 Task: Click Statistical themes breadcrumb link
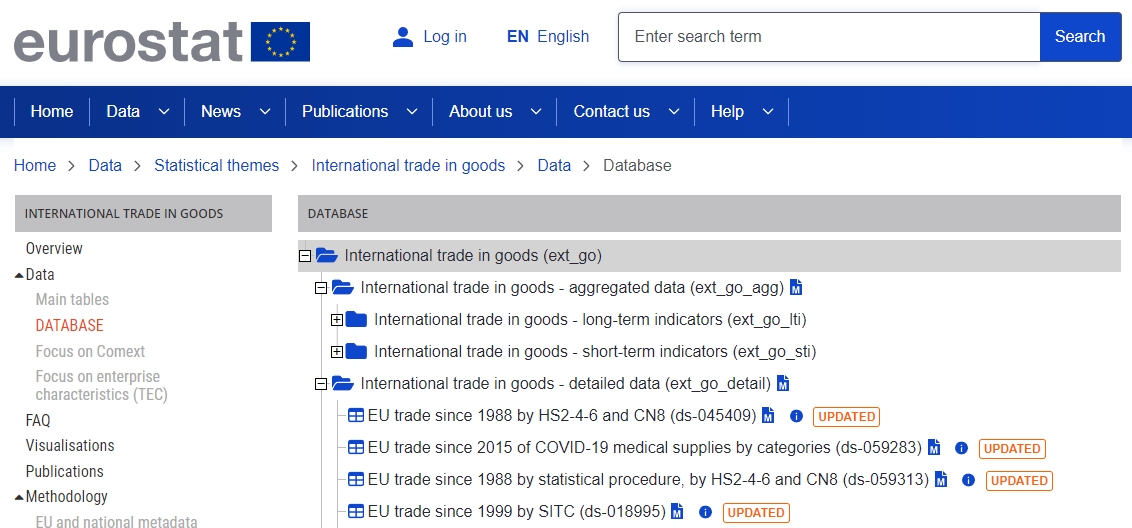click(x=217, y=165)
